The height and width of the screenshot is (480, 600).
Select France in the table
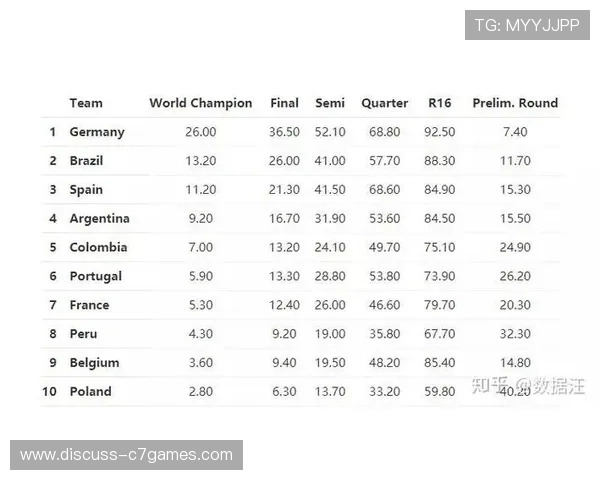coord(89,306)
